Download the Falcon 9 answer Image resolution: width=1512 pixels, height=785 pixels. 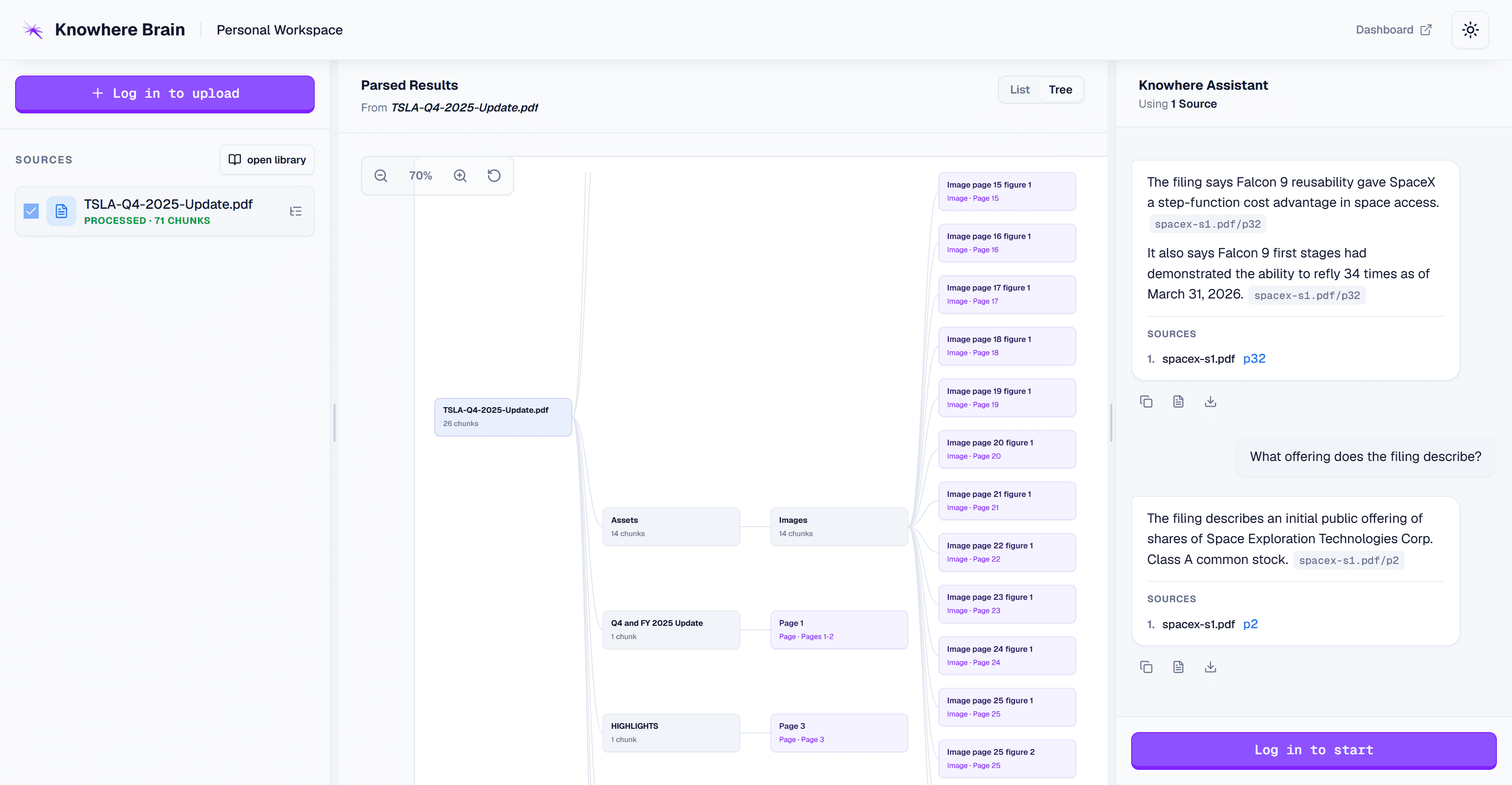coord(1210,401)
